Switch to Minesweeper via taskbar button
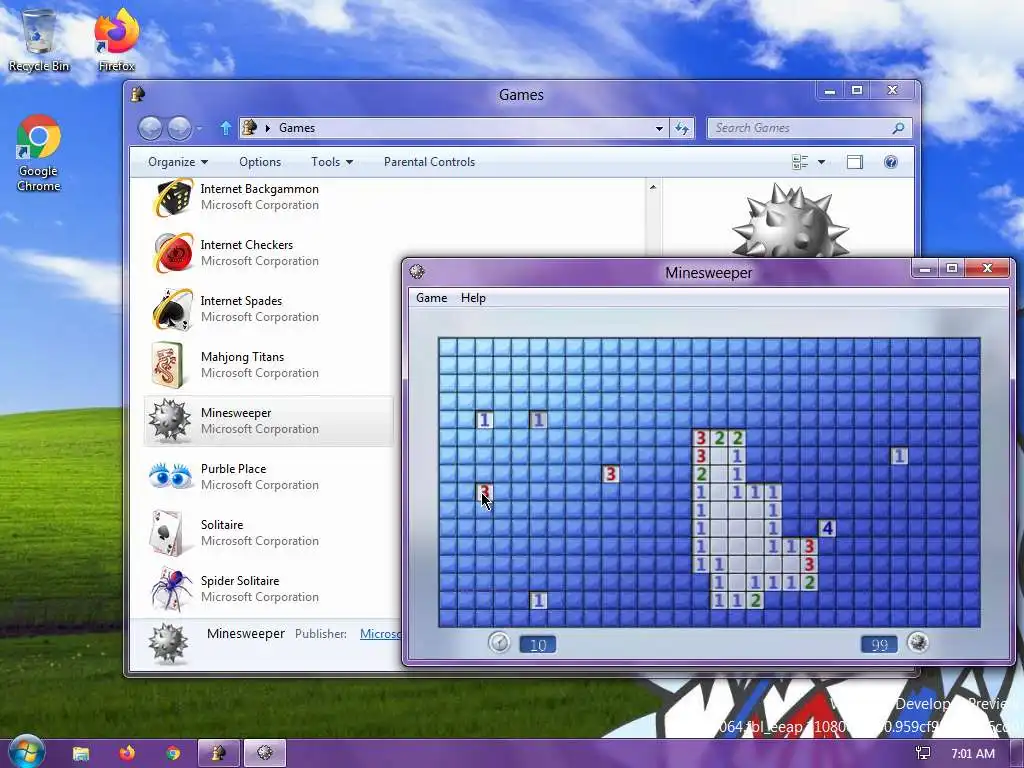The width and height of the screenshot is (1024, 768). (x=264, y=753)
